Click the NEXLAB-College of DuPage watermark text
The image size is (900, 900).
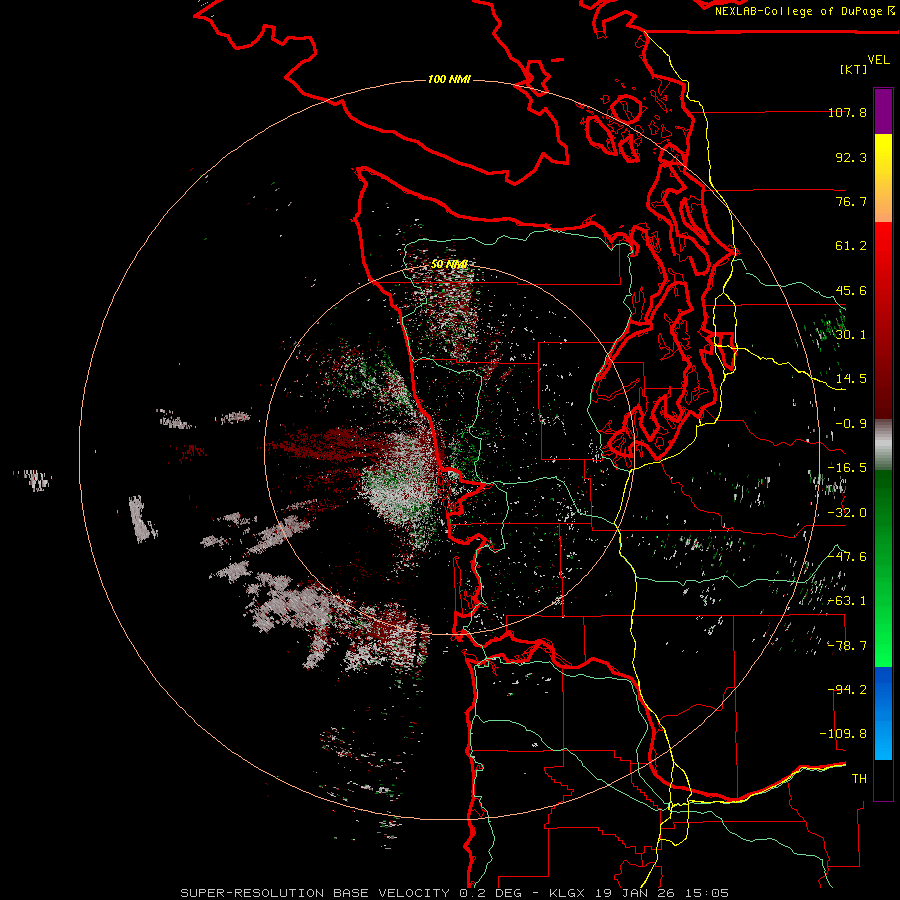[x=804, y=11]
